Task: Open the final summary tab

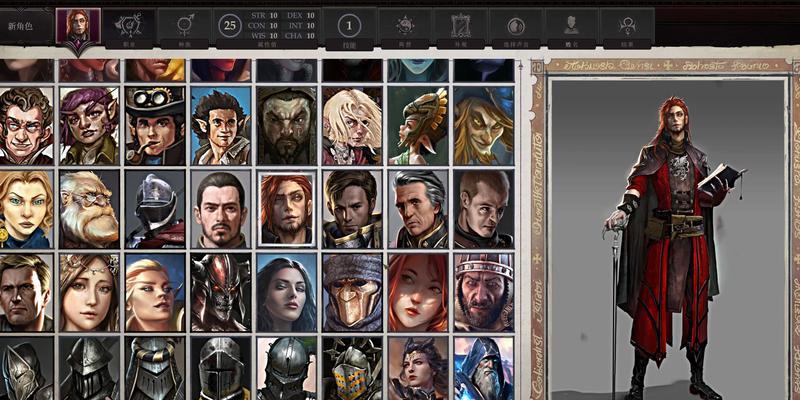Action: tap(627, 28)
